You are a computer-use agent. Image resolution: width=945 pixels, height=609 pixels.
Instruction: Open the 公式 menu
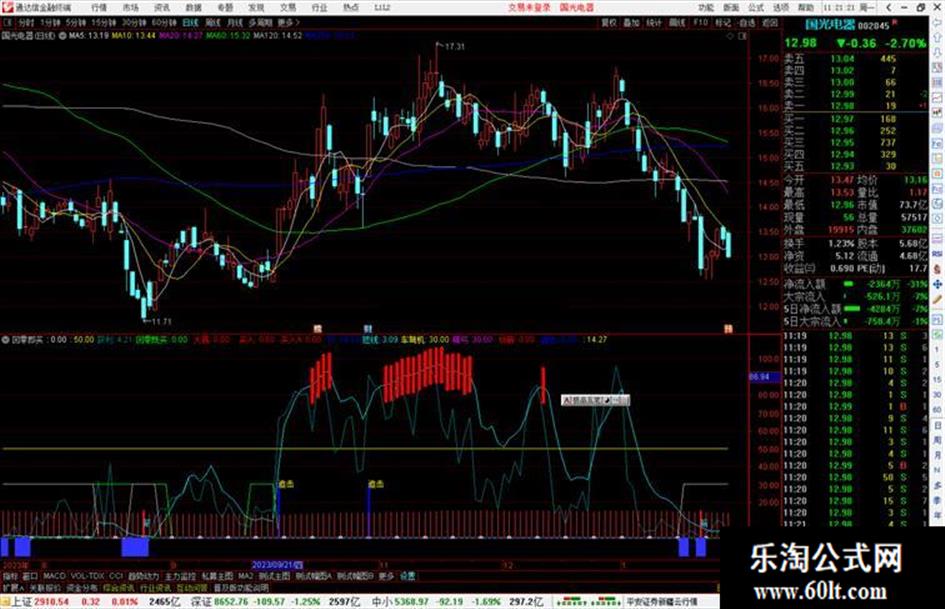(756, 8)
